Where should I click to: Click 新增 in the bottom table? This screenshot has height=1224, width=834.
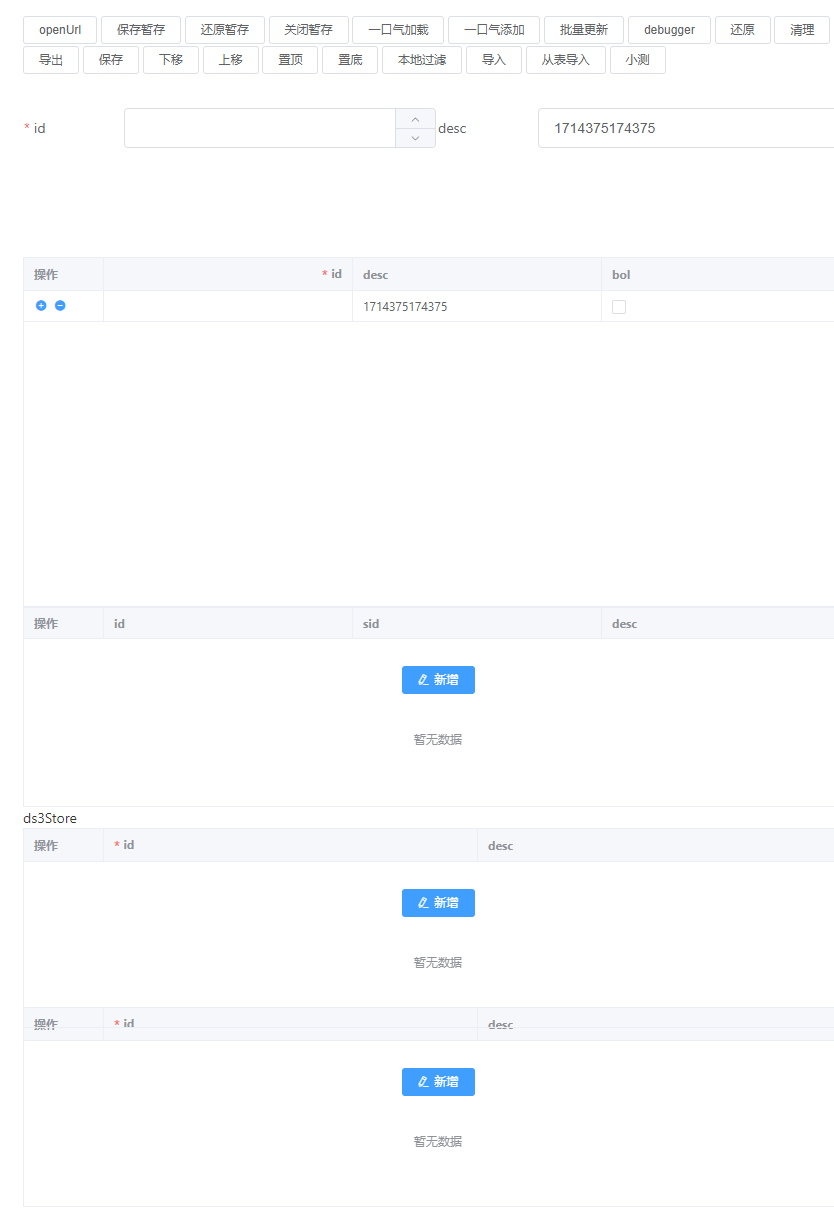tap(438, 1082)
